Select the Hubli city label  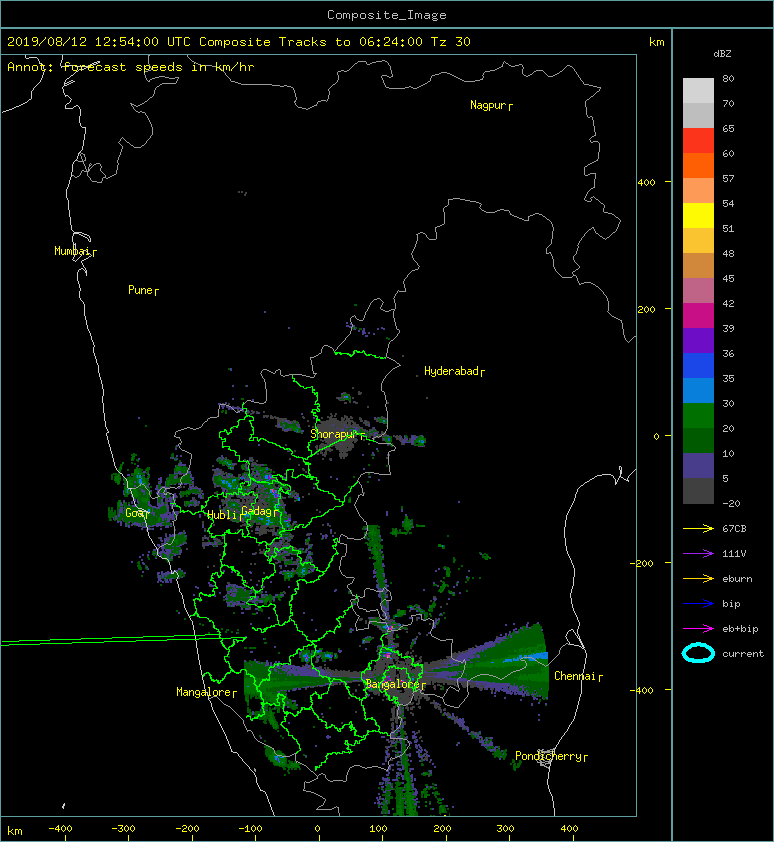[224, 515]
